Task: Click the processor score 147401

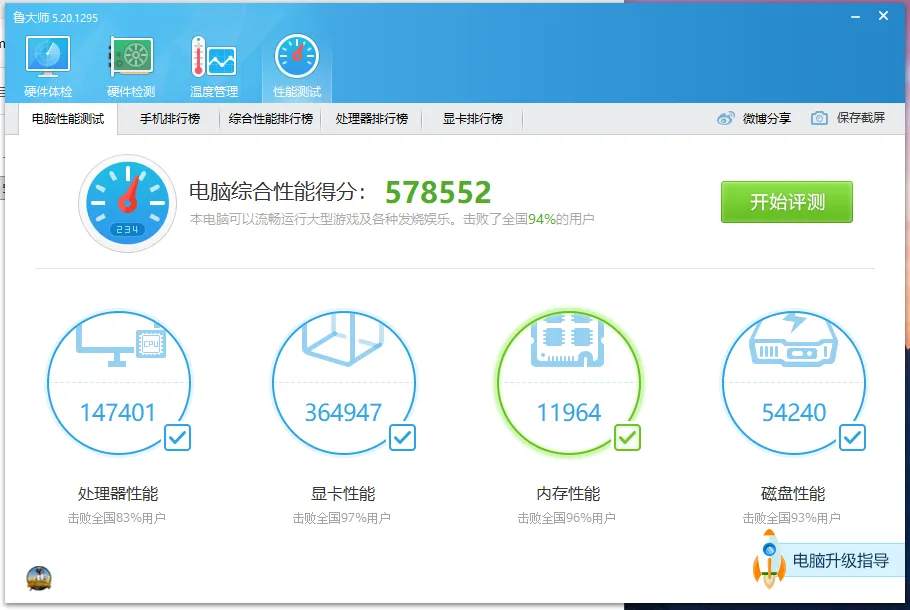Action: [118, 413]
